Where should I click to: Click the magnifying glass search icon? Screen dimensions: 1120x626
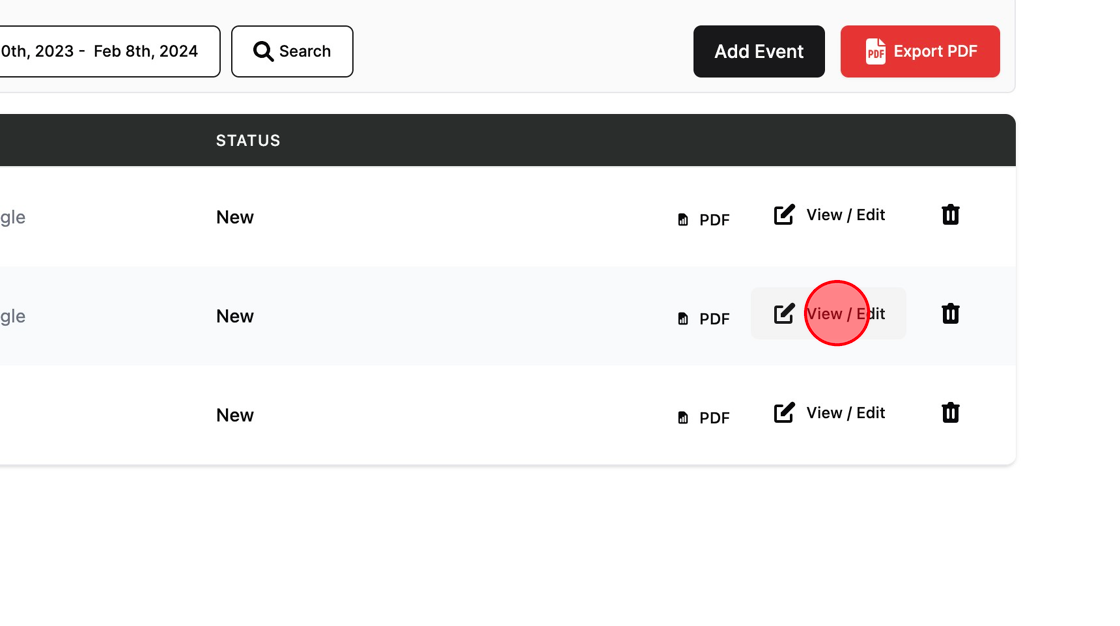point(263,51)
